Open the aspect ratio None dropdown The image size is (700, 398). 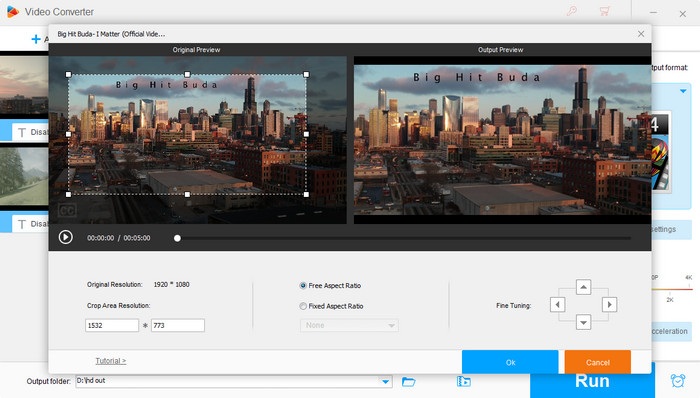(x=349, y=325)
